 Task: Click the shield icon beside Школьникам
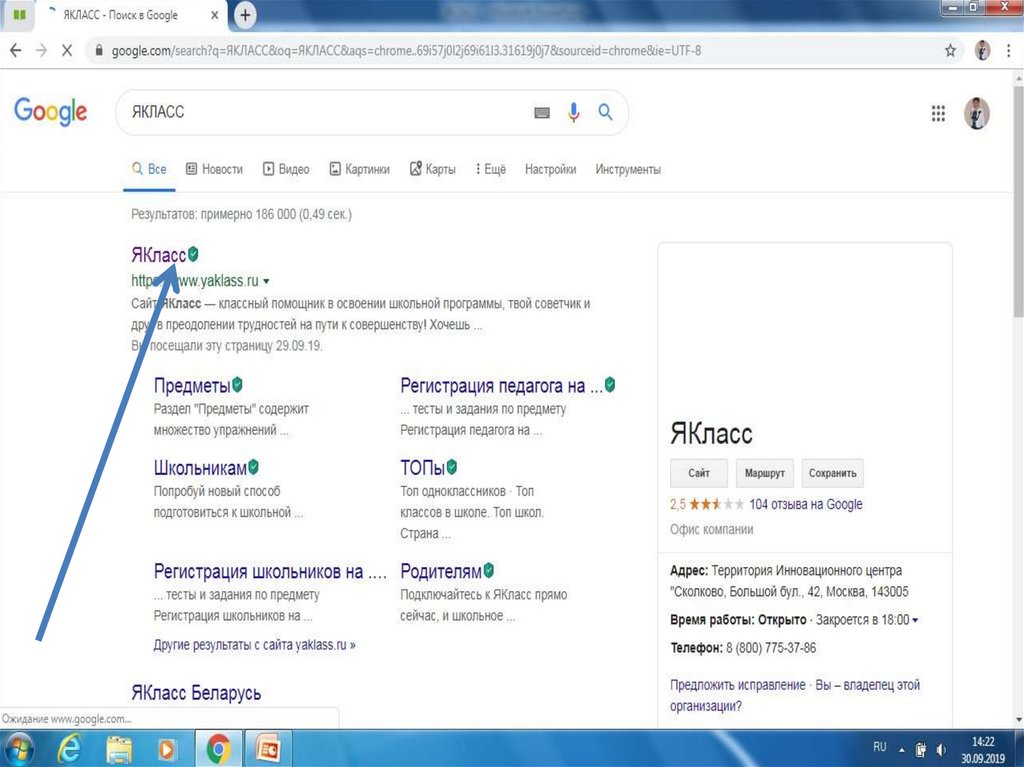click(253, 466)
